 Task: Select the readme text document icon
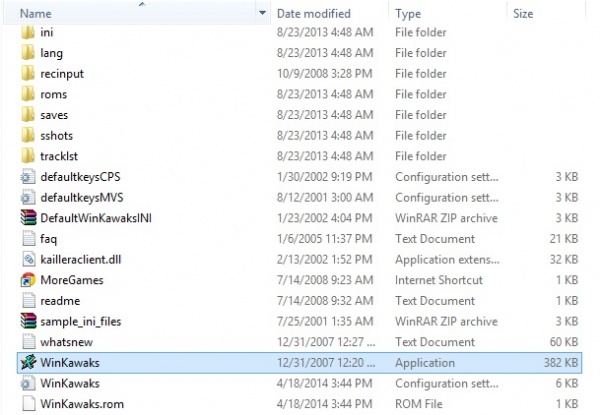click(x=28, y=301)
